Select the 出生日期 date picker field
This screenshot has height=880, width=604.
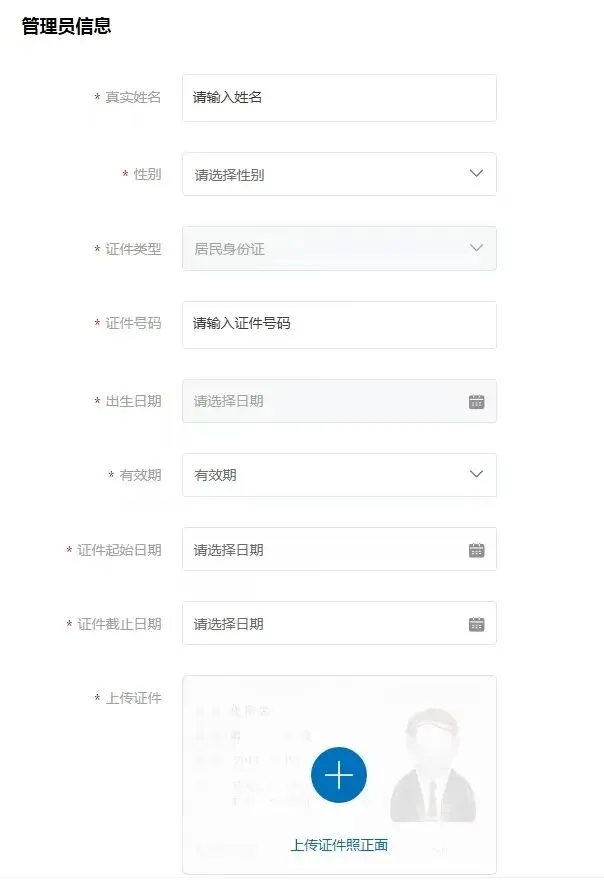(339, 401)
